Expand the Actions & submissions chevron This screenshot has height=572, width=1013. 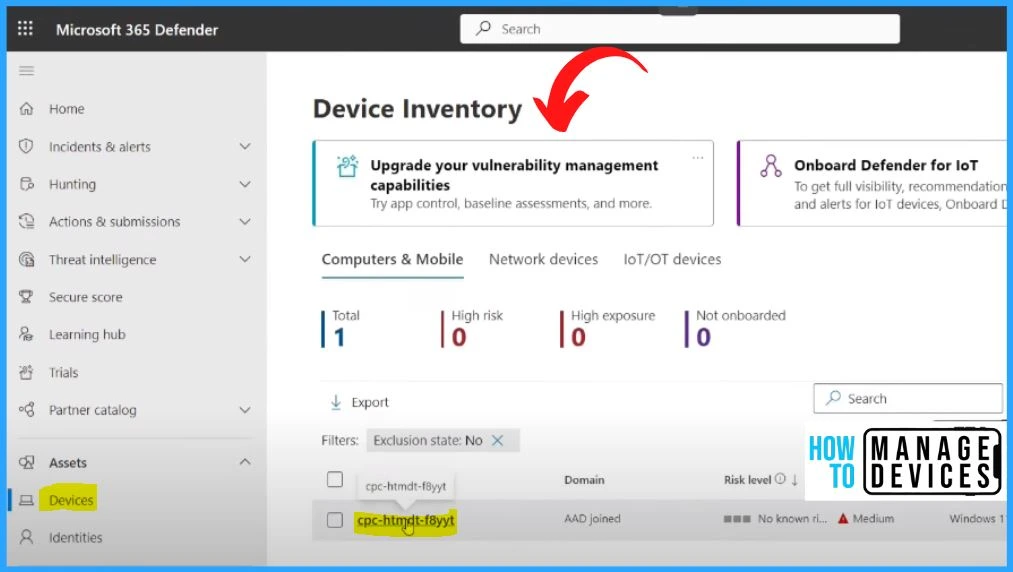tap(245, 222)
